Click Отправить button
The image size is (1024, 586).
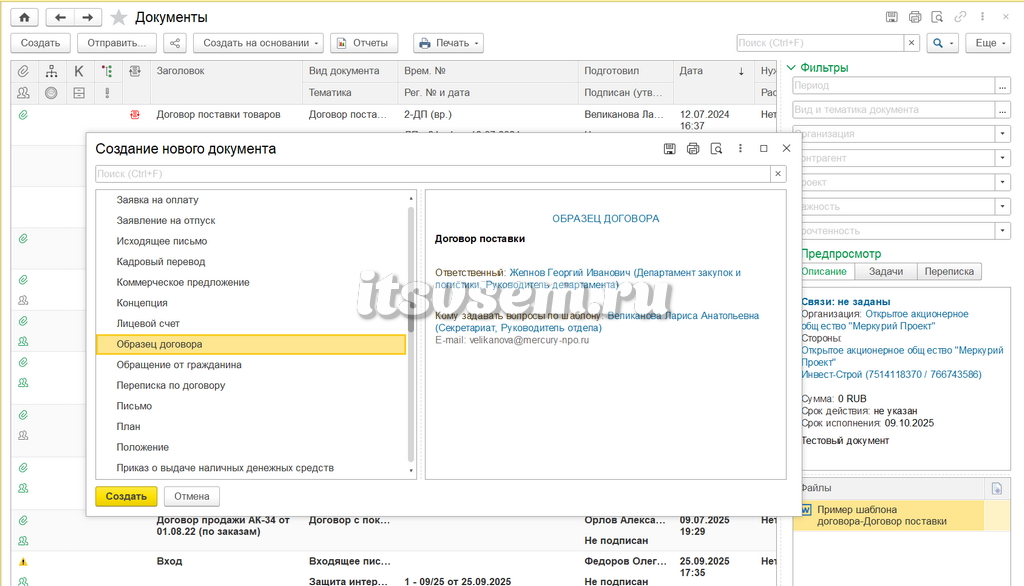tap(117, 43)
